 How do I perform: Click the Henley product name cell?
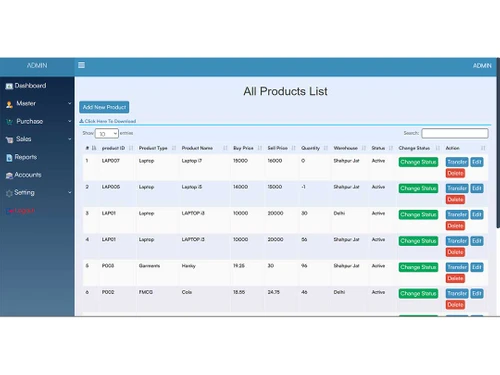[x=189, y=266]
